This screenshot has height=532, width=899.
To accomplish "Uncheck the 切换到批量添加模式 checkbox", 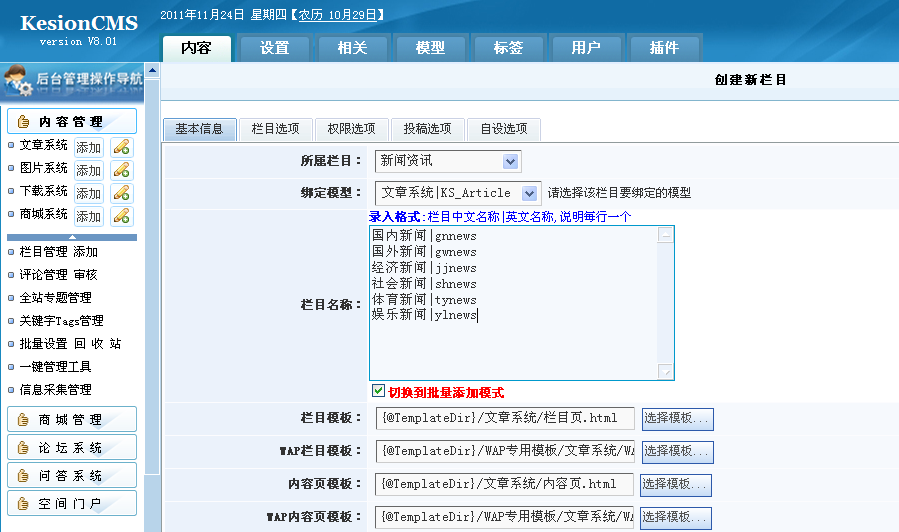I will 378,391.
